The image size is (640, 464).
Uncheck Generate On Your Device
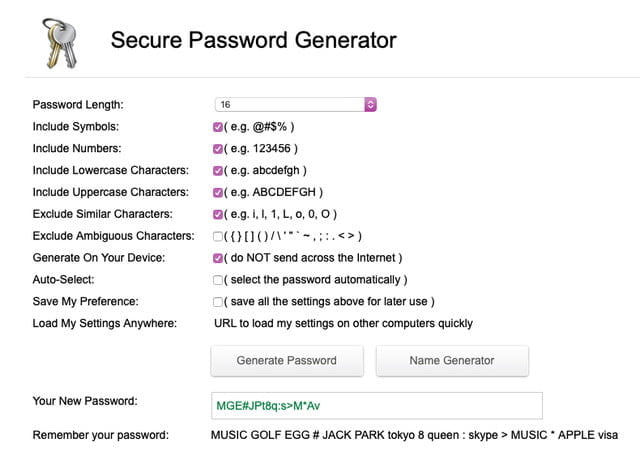pos(218,258)
